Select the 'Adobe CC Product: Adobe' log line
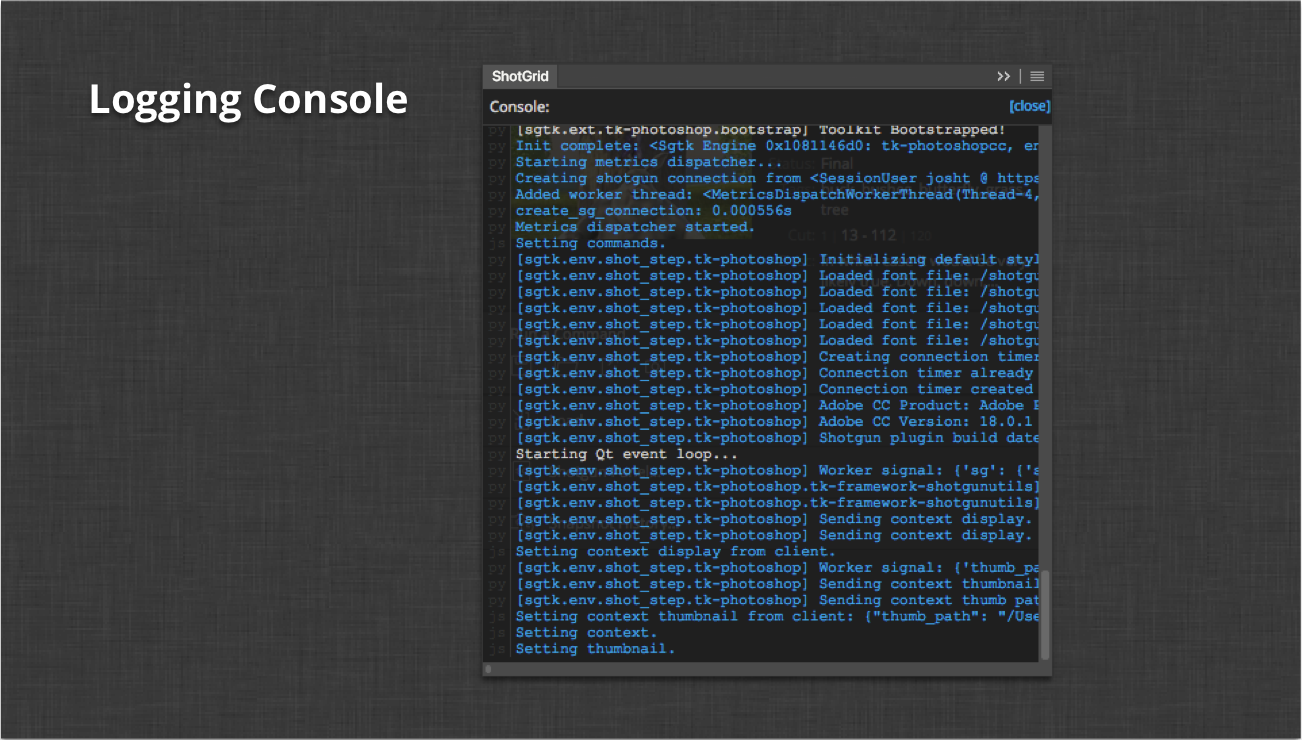The height and width of the screenshot is (740, 1302). tap(777, 405)
